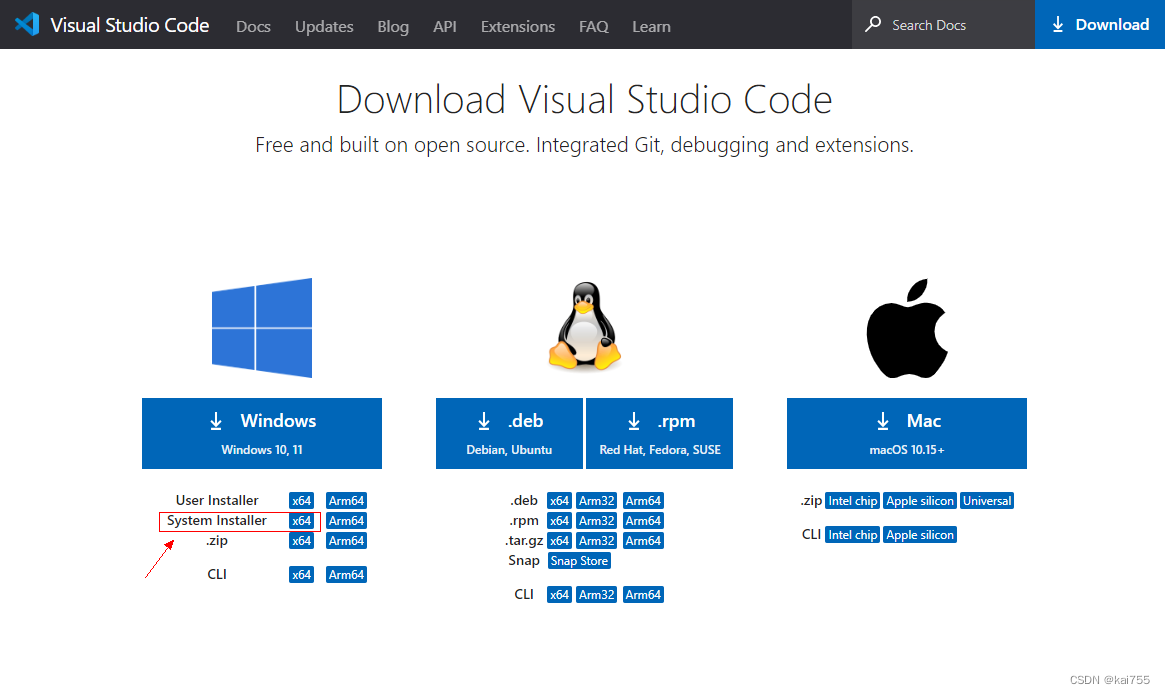Open the API navigation link
1165x694 pixels.
[444, 27]
